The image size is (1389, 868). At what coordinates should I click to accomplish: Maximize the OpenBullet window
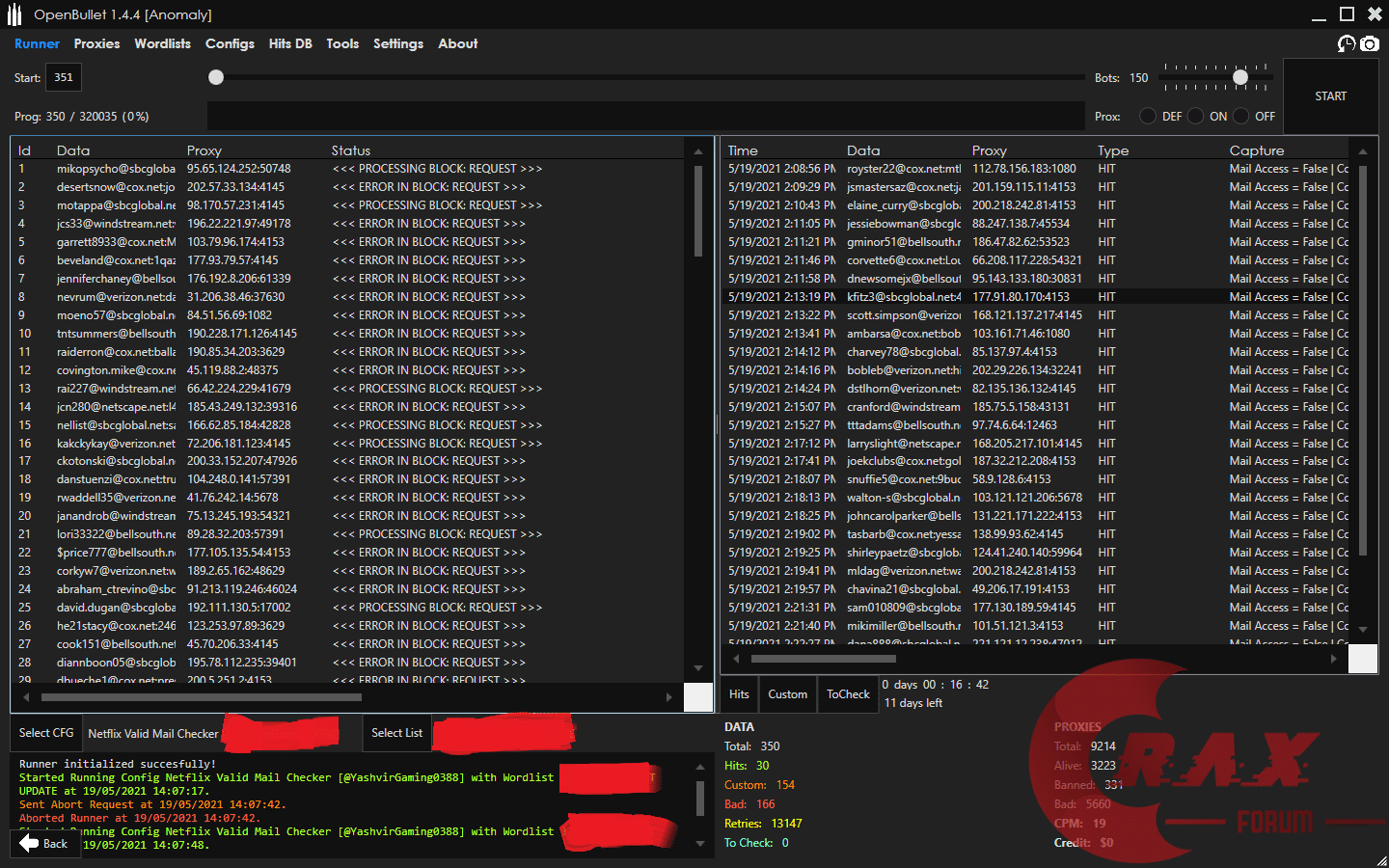(x=1348, y=14)
